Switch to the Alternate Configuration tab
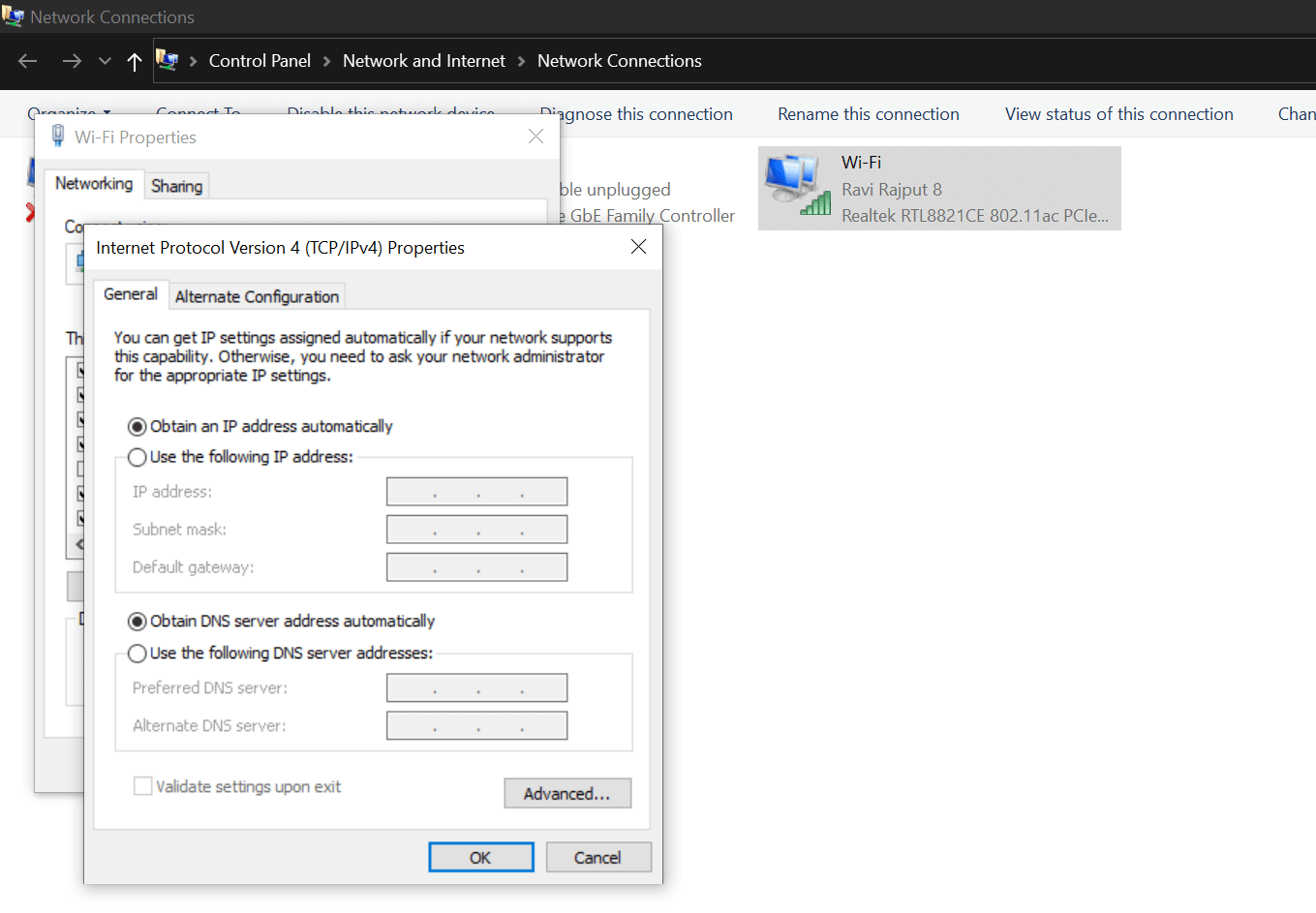This screenshot has height=913, width=1316. pyautogui.click(x=257, y=296)
